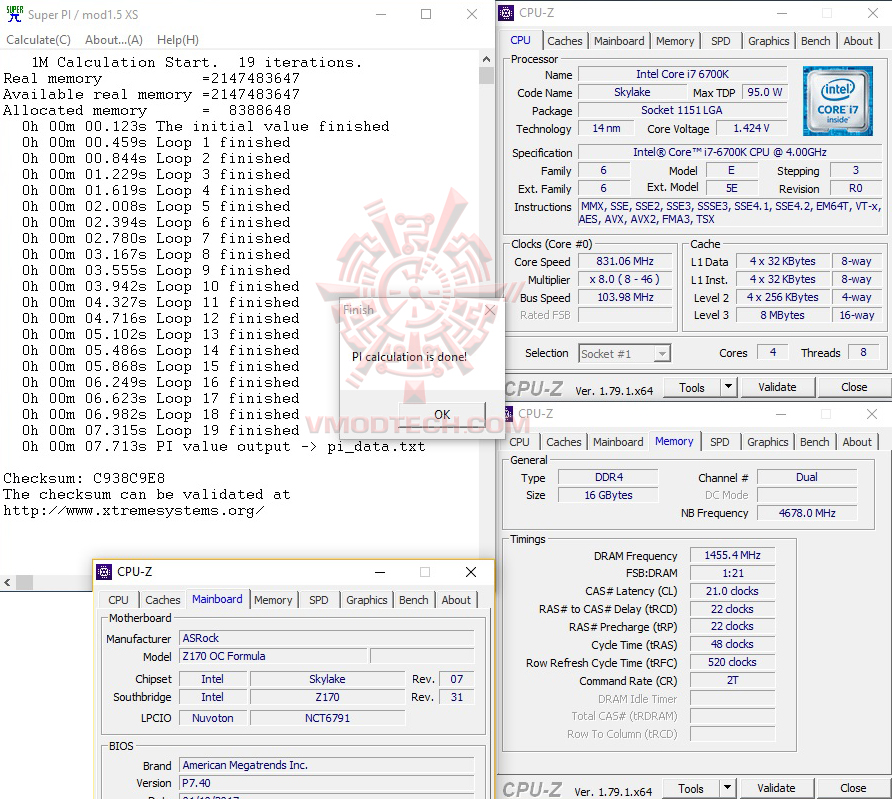
Task: Select the Caches tab in Mainboard CPU-Z window
Action: coord(163,600)
